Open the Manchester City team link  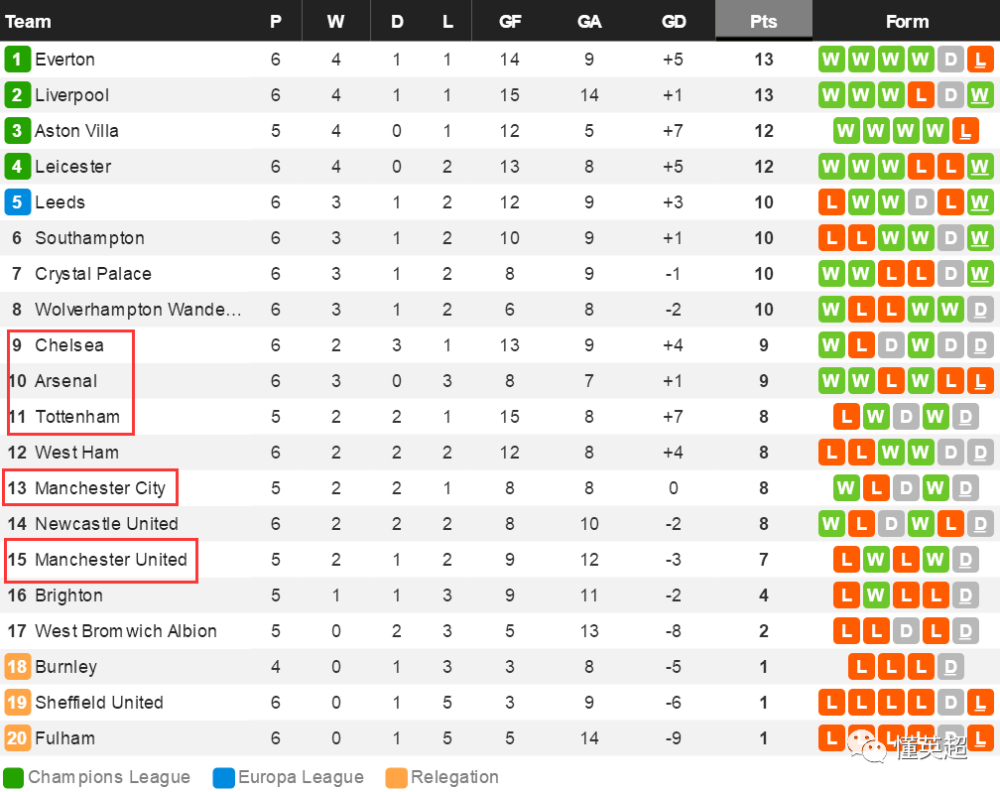[100, 488]
